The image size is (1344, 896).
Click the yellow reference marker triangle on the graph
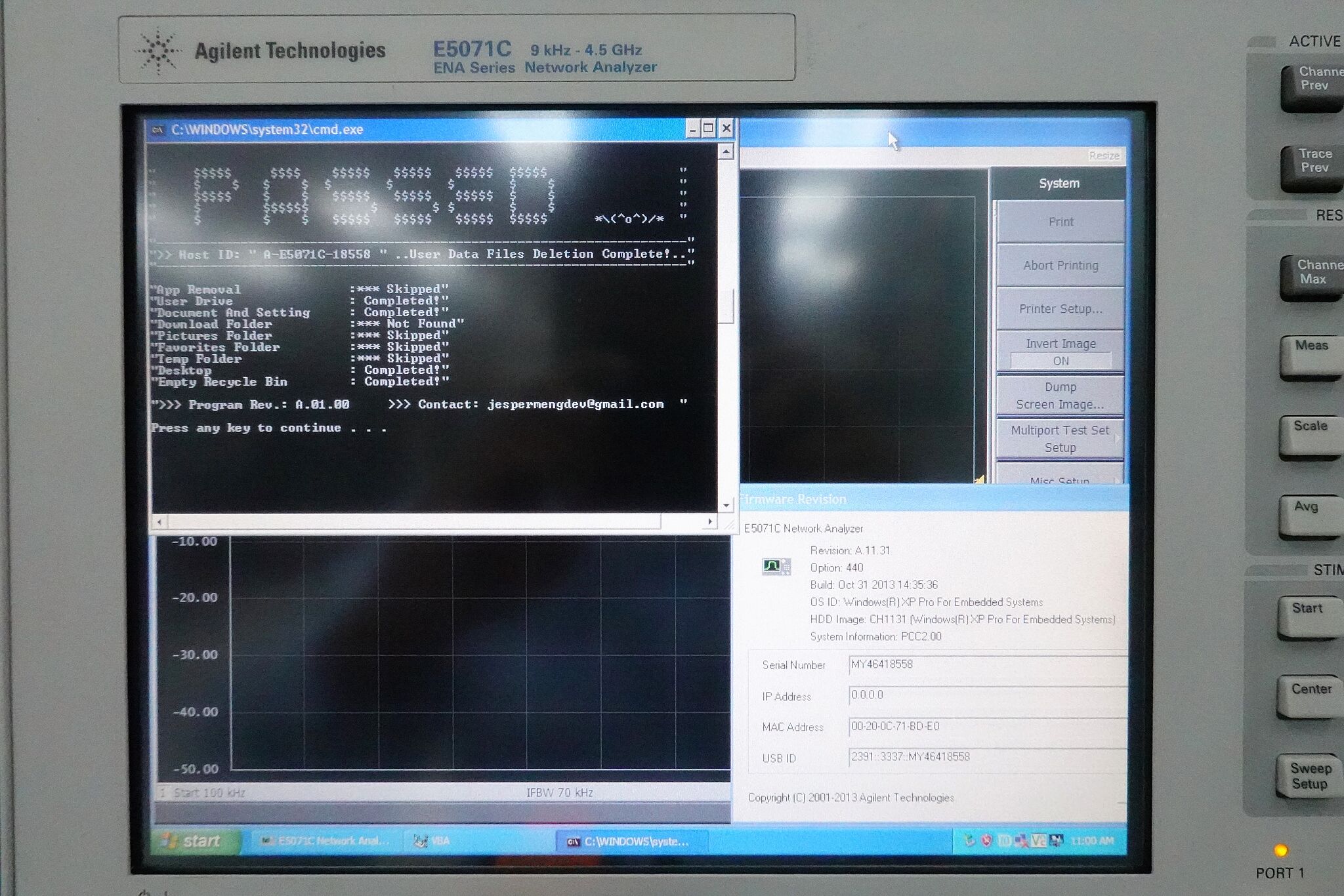click(980, 479)
